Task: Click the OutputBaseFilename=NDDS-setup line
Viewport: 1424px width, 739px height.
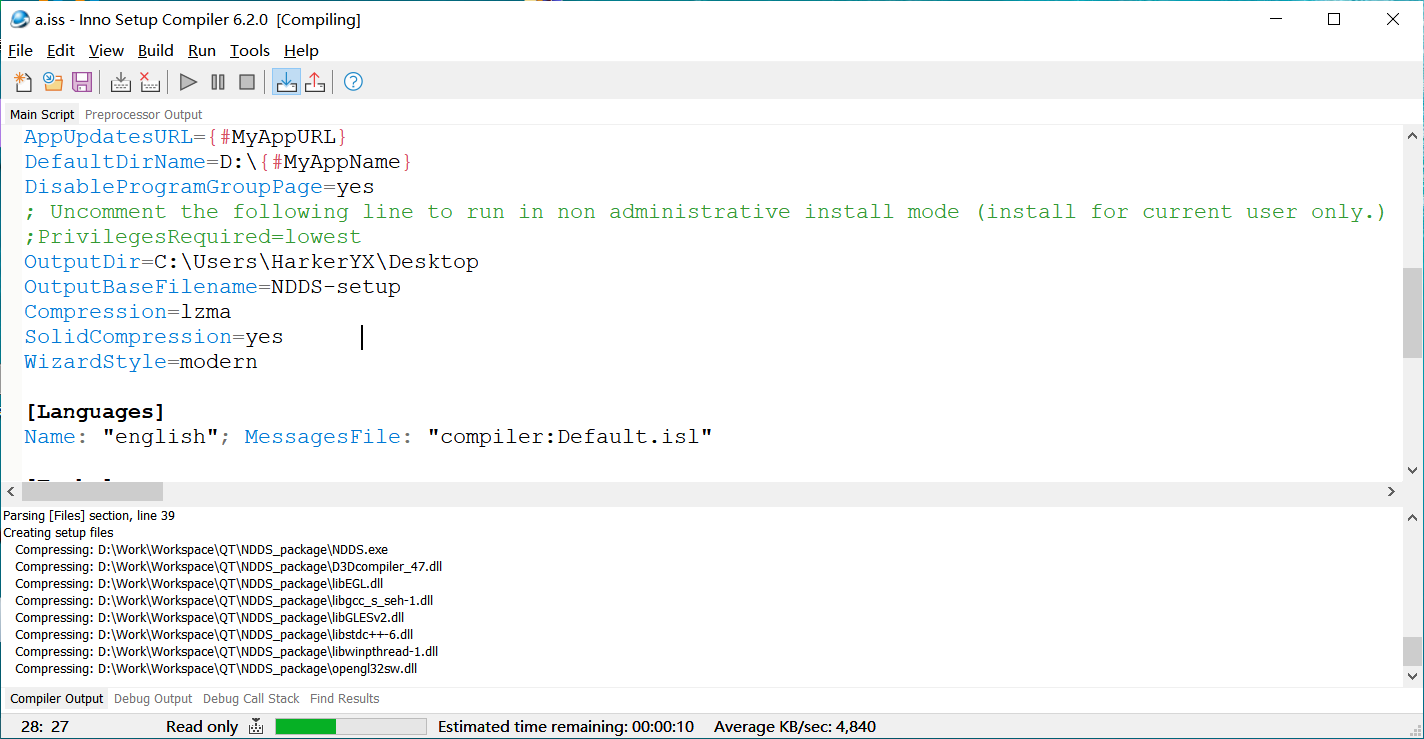Action: coord(212,287)
